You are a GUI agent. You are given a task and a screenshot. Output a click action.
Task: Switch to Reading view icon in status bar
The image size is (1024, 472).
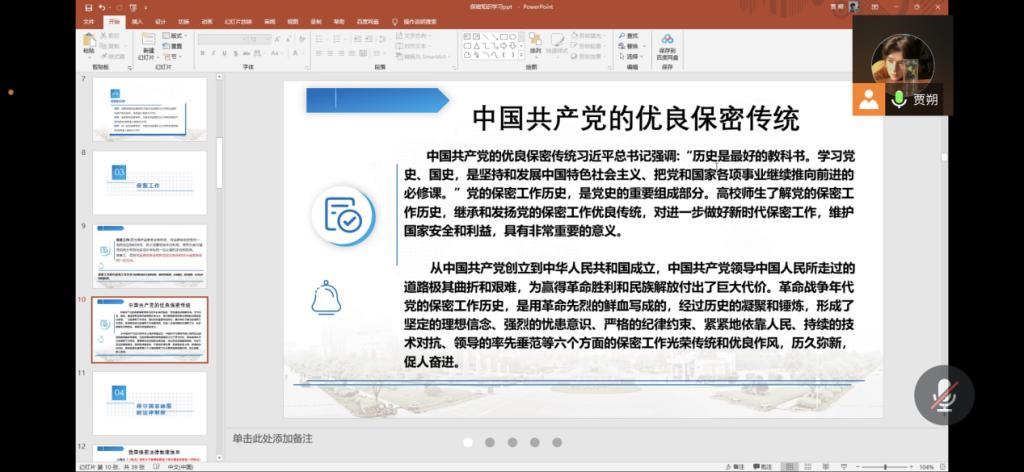click(x=825, y=467)
